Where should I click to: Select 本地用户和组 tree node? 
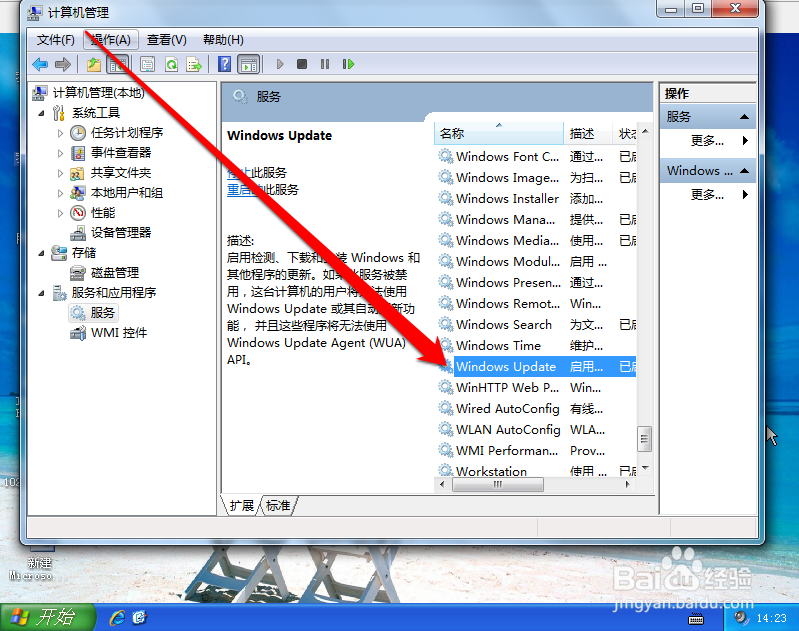pyautogui.click(x=127, y=193)
